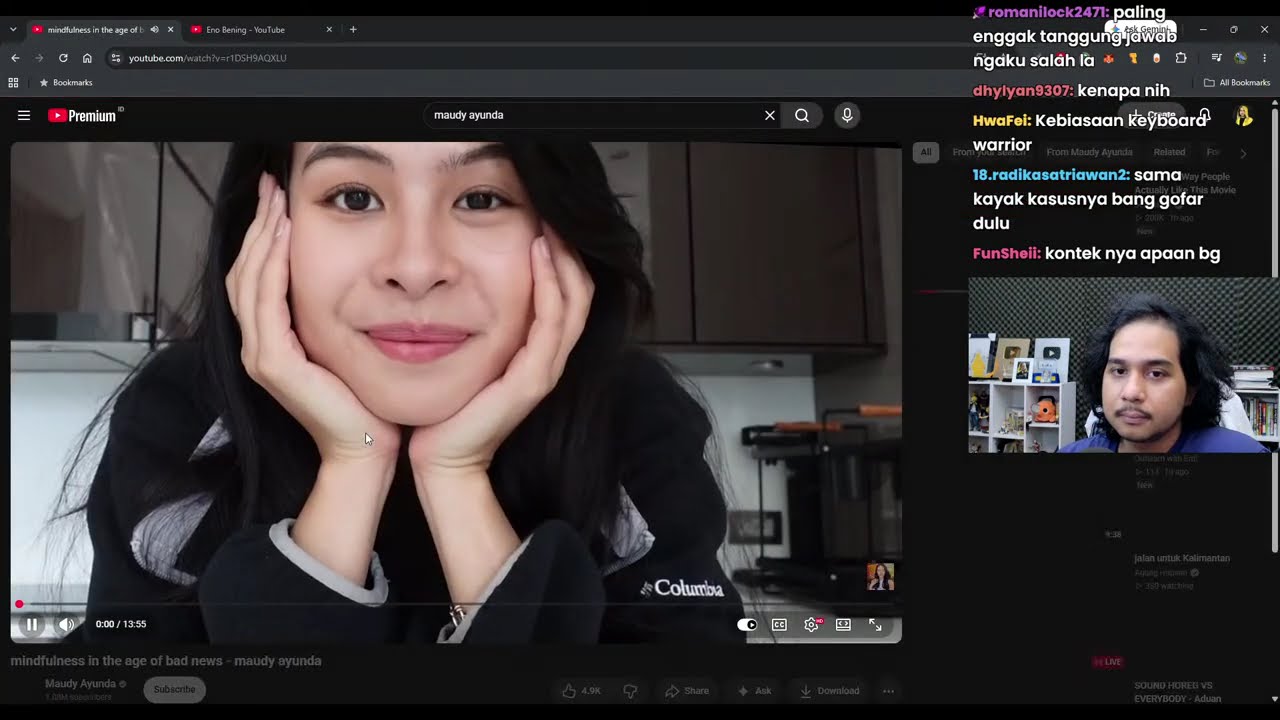Open the jalan untuk Kalimantan video
The width and height of the screenshot is (1280, 720).
pos(1182,558)
